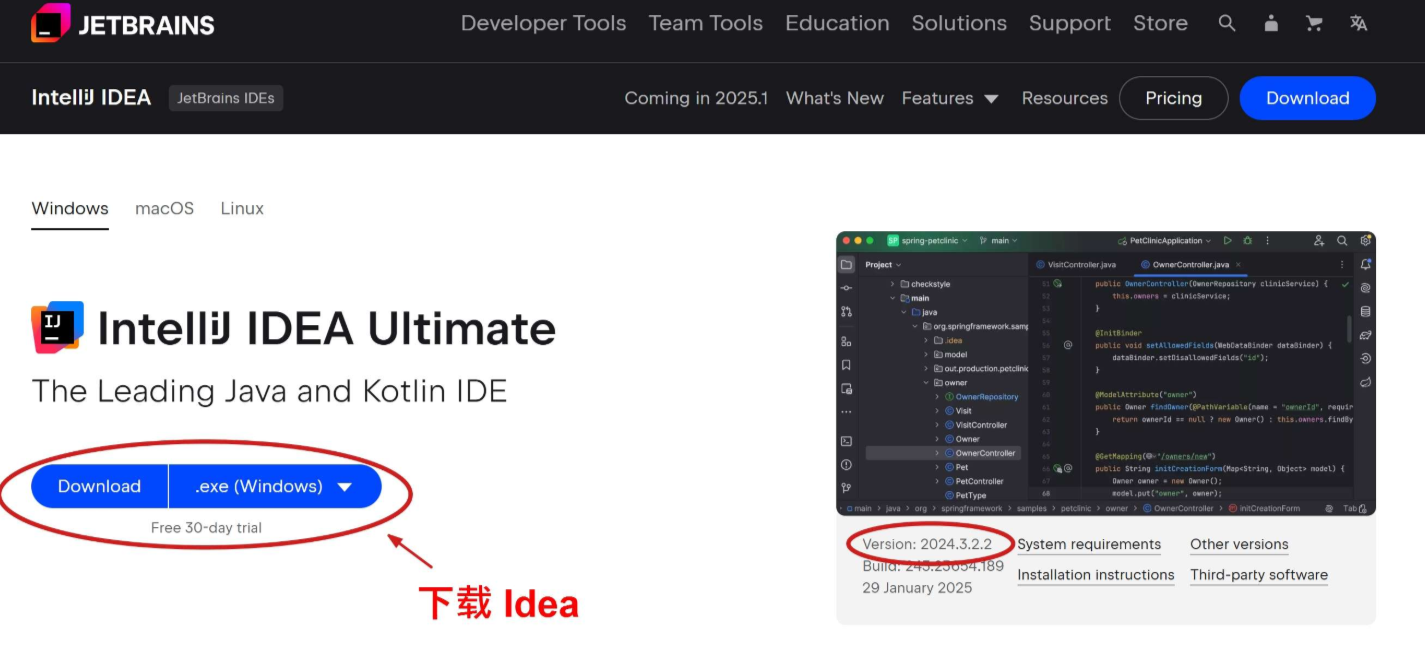This screenshot has height=672, width=1425.
Task: Open the Pull Requests icon in the IDE sidebar
Action: [846, 312]
